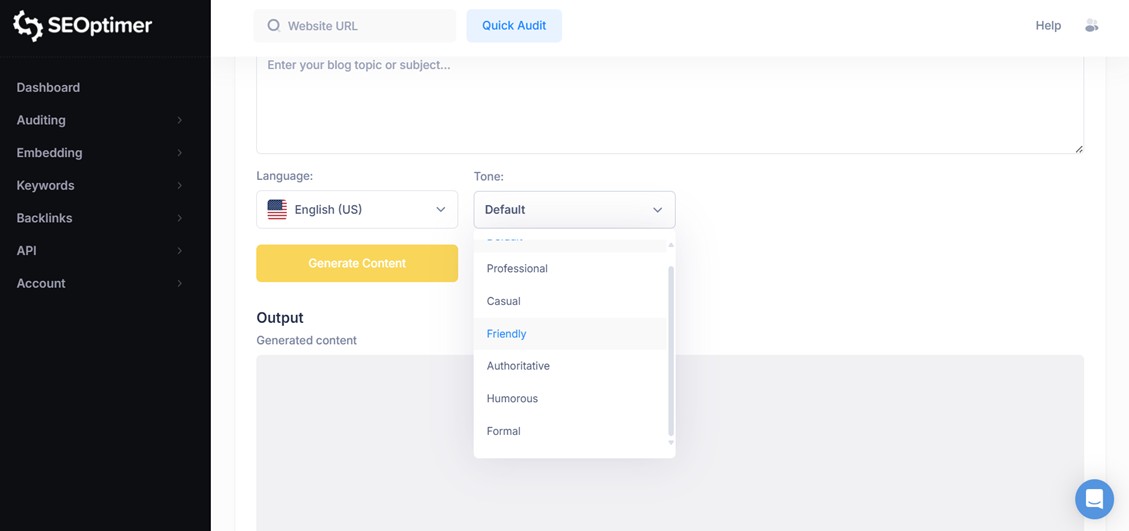The height and width of the screenshot is (531, 1129).
Task: Expand the Backlinks sidebar section
Action: pyautogui.click(x=179, y=218)
